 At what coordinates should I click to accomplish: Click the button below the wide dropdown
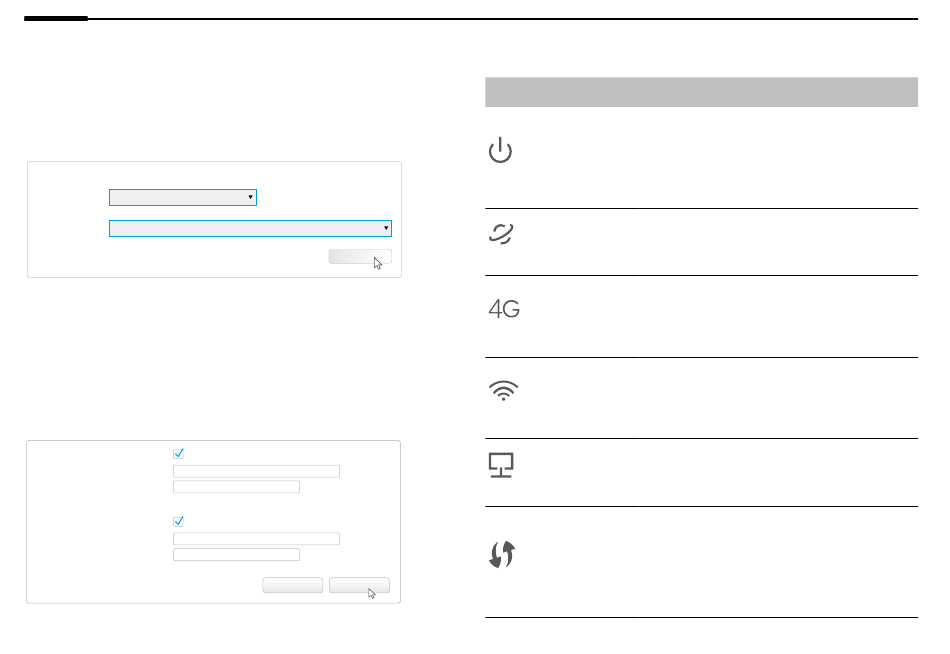click(360, 256)
